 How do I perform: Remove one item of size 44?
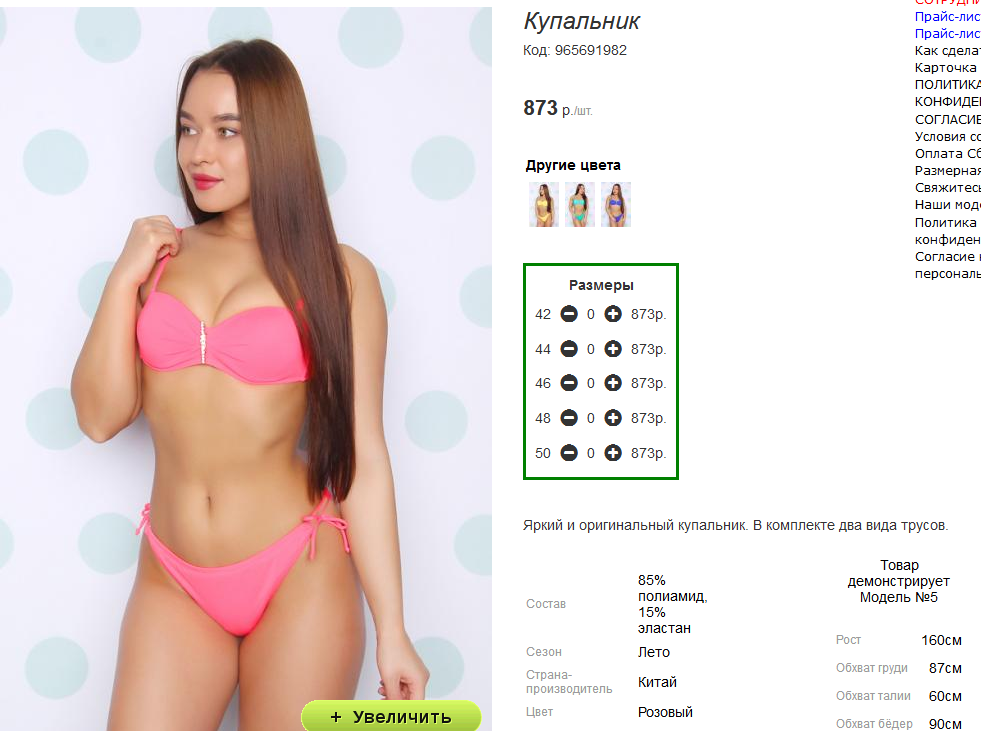[569, 349]
